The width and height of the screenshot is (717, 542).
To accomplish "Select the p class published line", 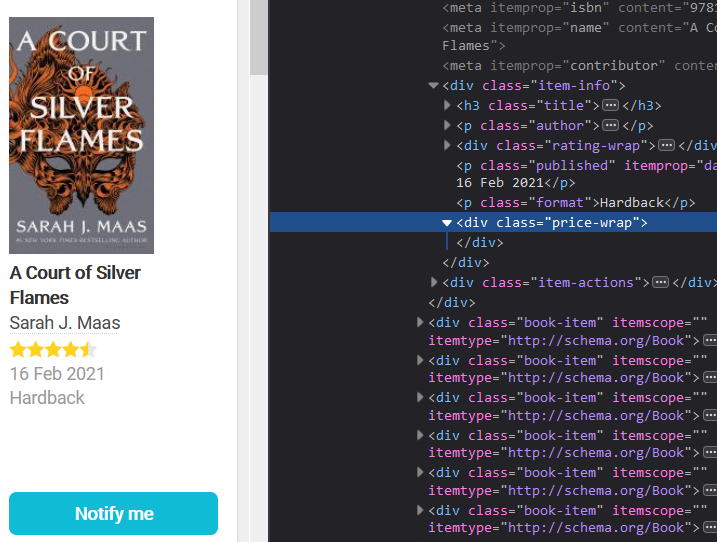I will click(x=586, y=166).
